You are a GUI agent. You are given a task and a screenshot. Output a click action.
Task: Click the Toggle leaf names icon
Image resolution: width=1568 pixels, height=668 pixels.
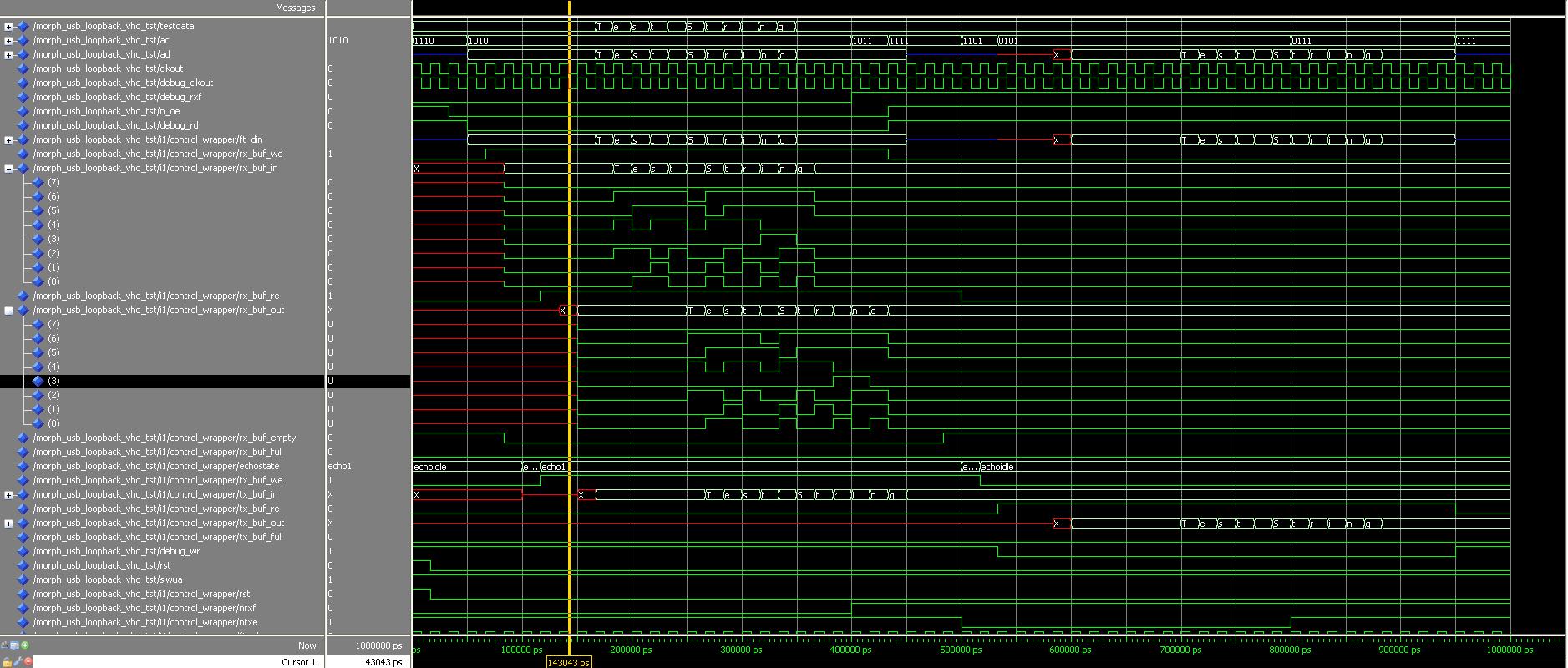pos(5,645)
